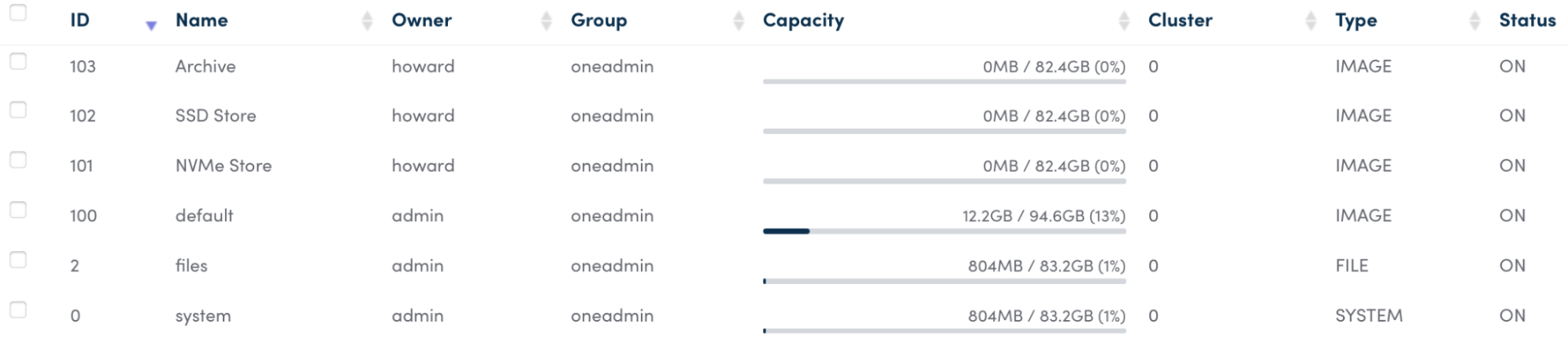Tick the checkbox for default datastore
The height and width of the screenshot is (342, 1568).
(18, 210)
